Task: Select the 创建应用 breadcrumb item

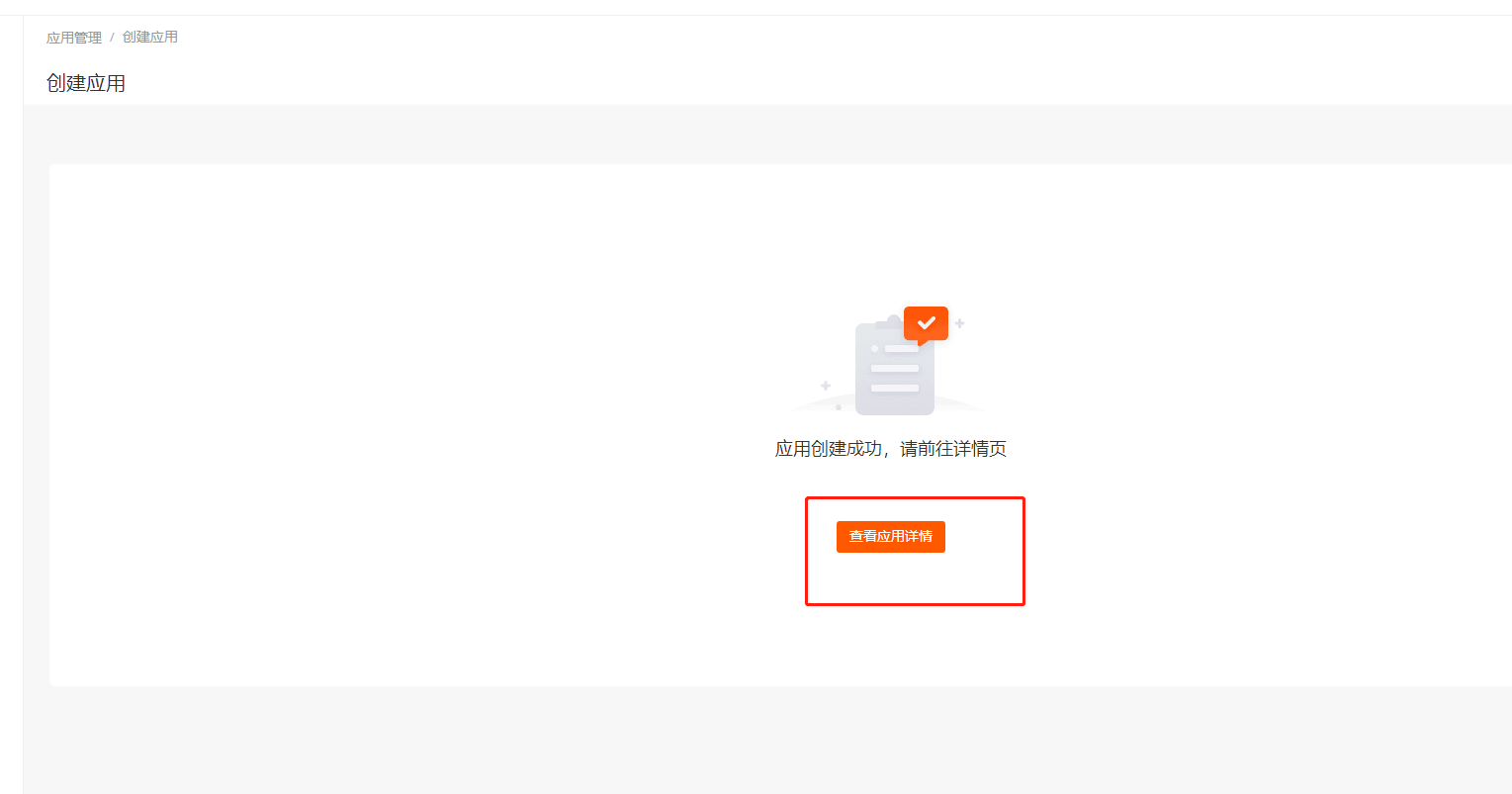Action: click(x=150, y=38)
